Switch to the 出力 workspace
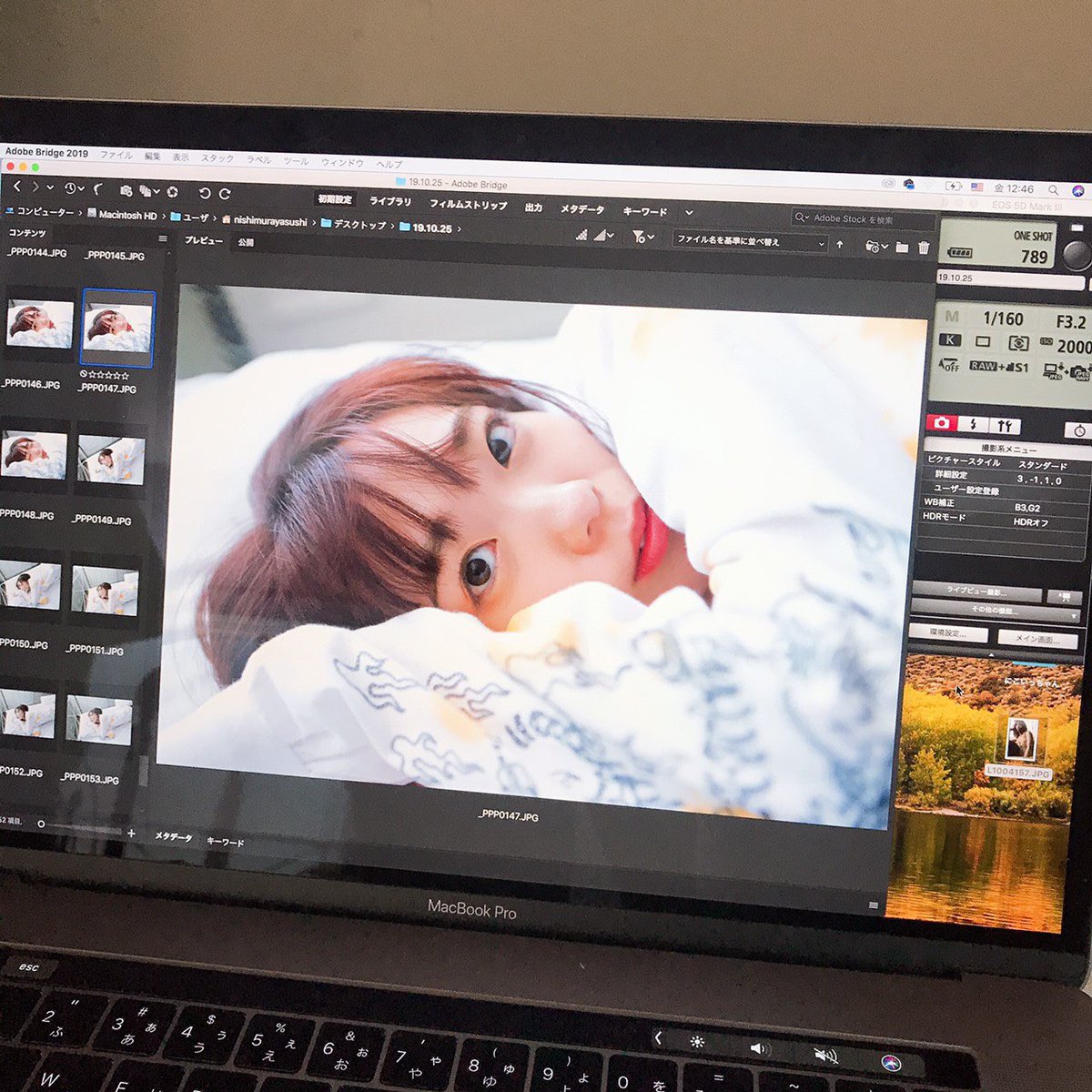 pyautogui.click(x=533, y=207)
